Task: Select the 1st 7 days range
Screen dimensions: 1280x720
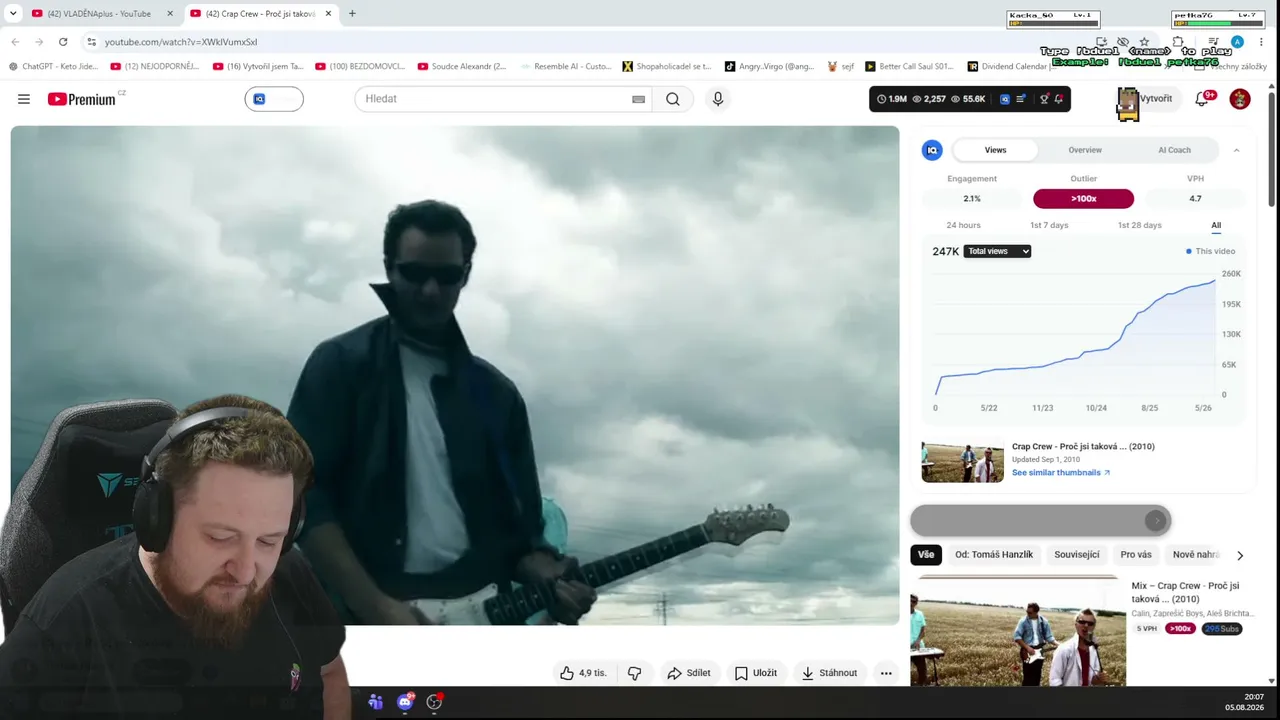Action: click(1049, 225)
